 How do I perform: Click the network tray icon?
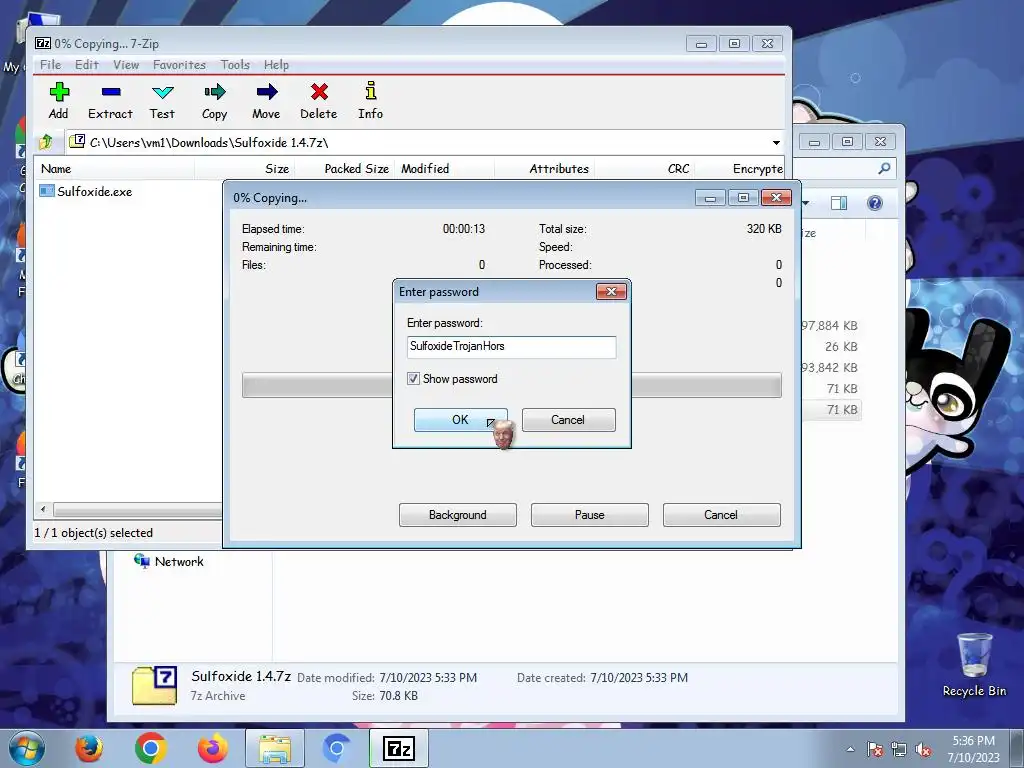click(899, 750)
